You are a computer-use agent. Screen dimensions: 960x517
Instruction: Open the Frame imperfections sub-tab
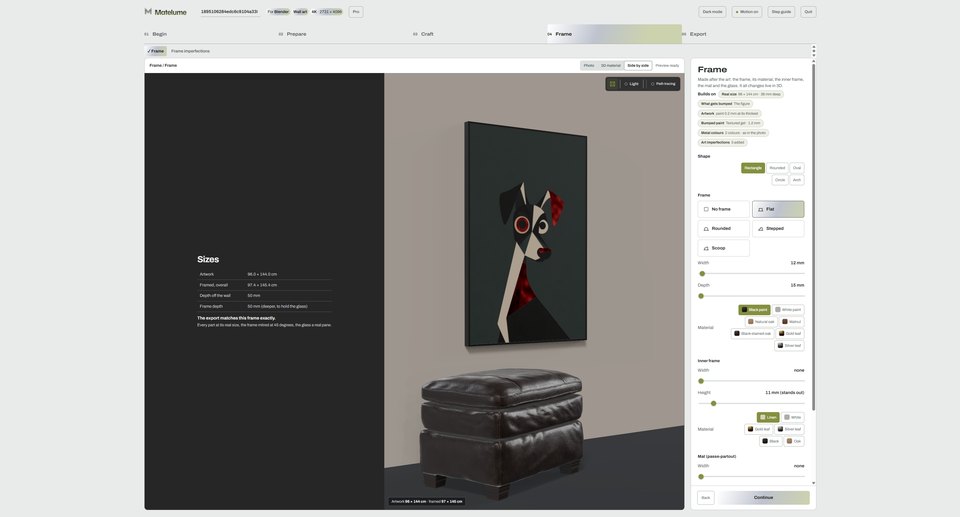coord(190,51)
